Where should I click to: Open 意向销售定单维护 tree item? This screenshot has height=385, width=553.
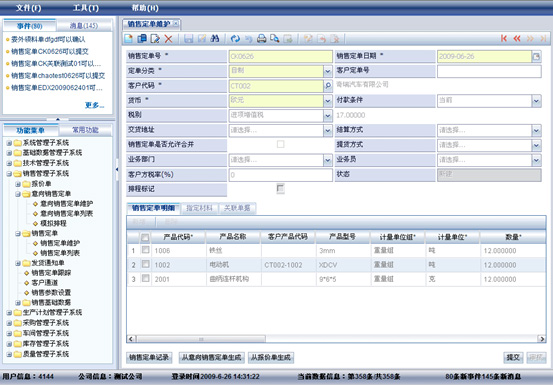click(67, 203)
